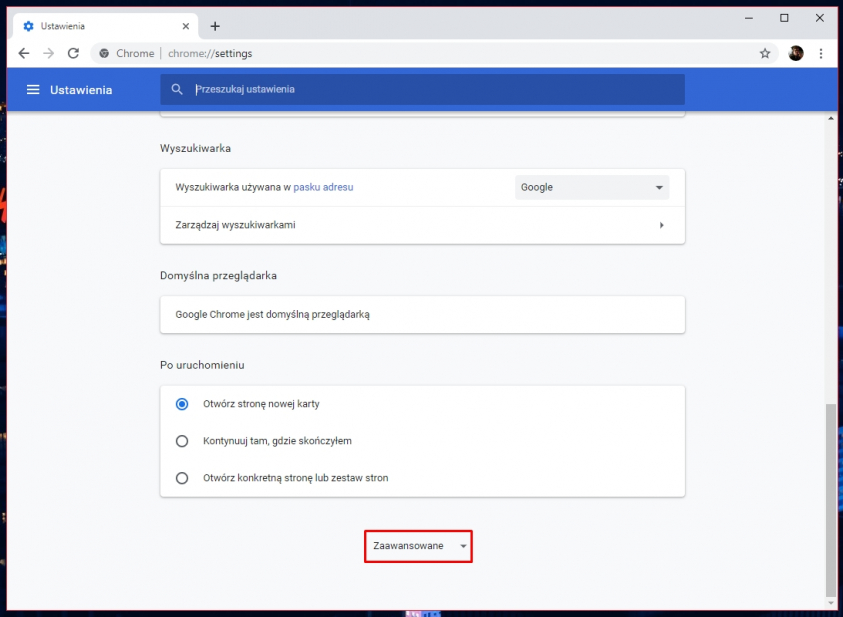Click the profile avatar icon
843x617 pixels.
tap(795, 53)
